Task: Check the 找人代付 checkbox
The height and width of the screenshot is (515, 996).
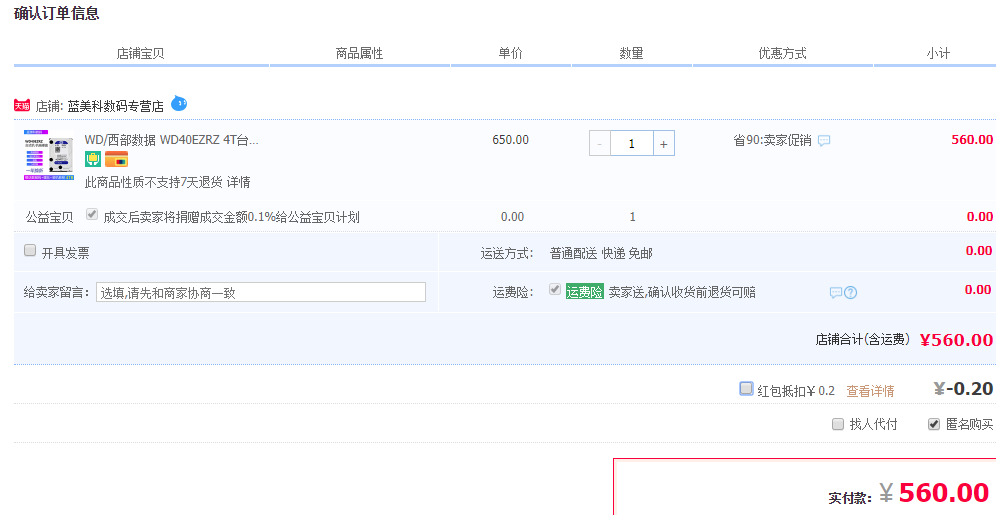Action: 838,424
